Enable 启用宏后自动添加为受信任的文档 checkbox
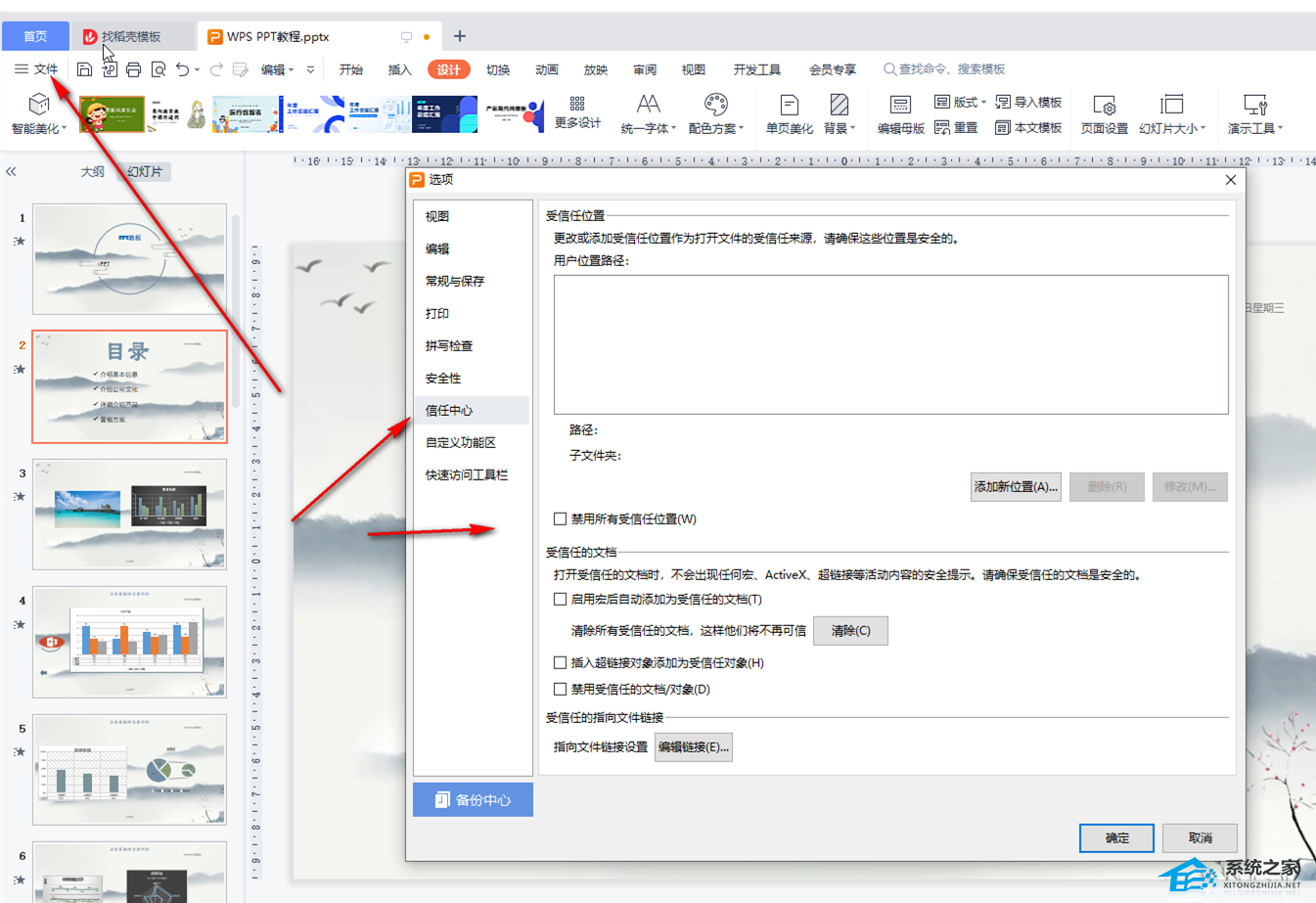The height and width of the screenshot is (903, 1316). tap(561, 600)
